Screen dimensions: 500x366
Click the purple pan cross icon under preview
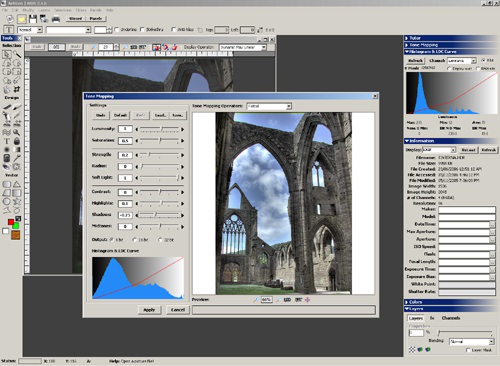307,300
